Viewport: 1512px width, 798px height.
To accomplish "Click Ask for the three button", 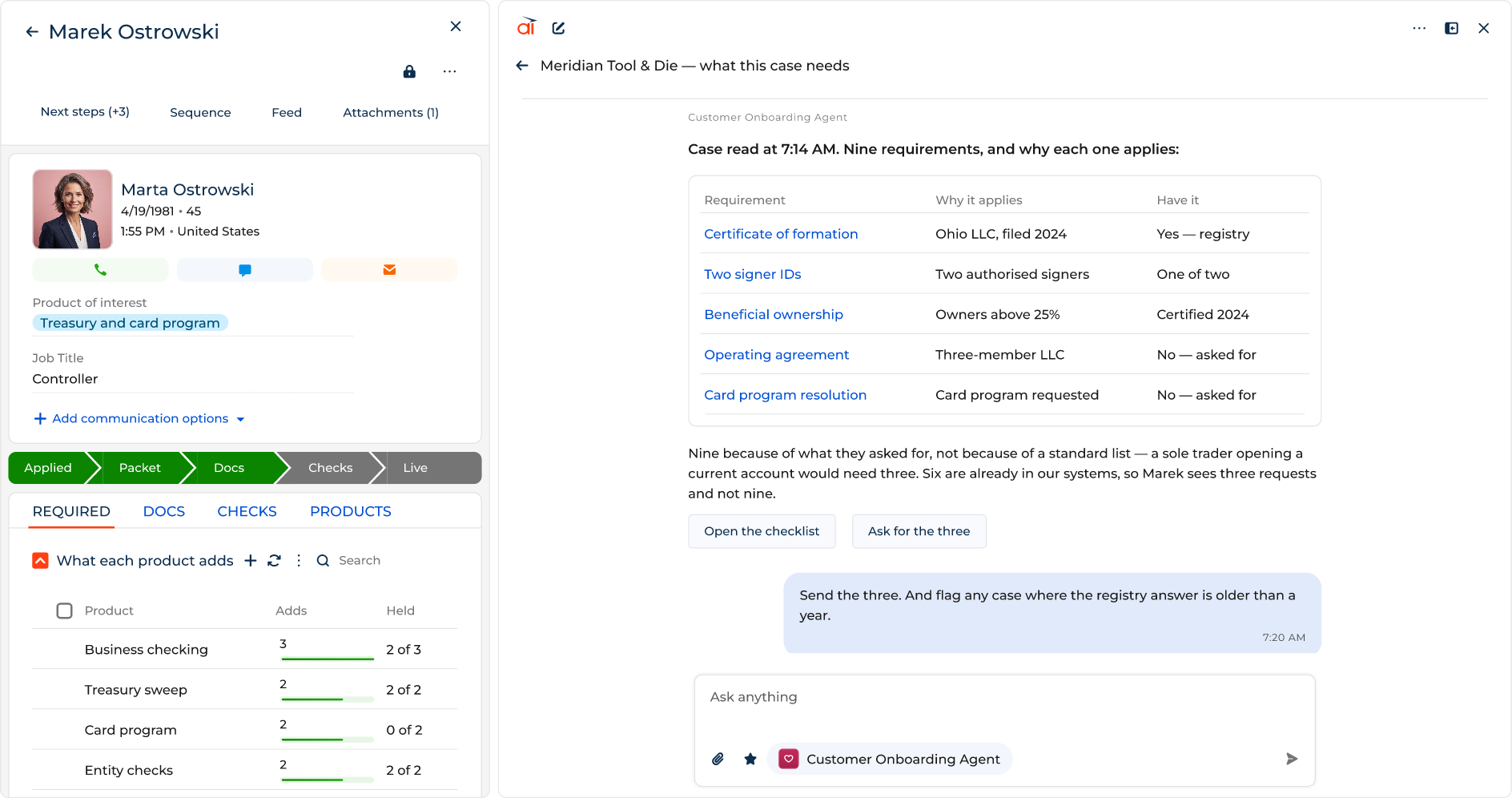I will point(919,531).
